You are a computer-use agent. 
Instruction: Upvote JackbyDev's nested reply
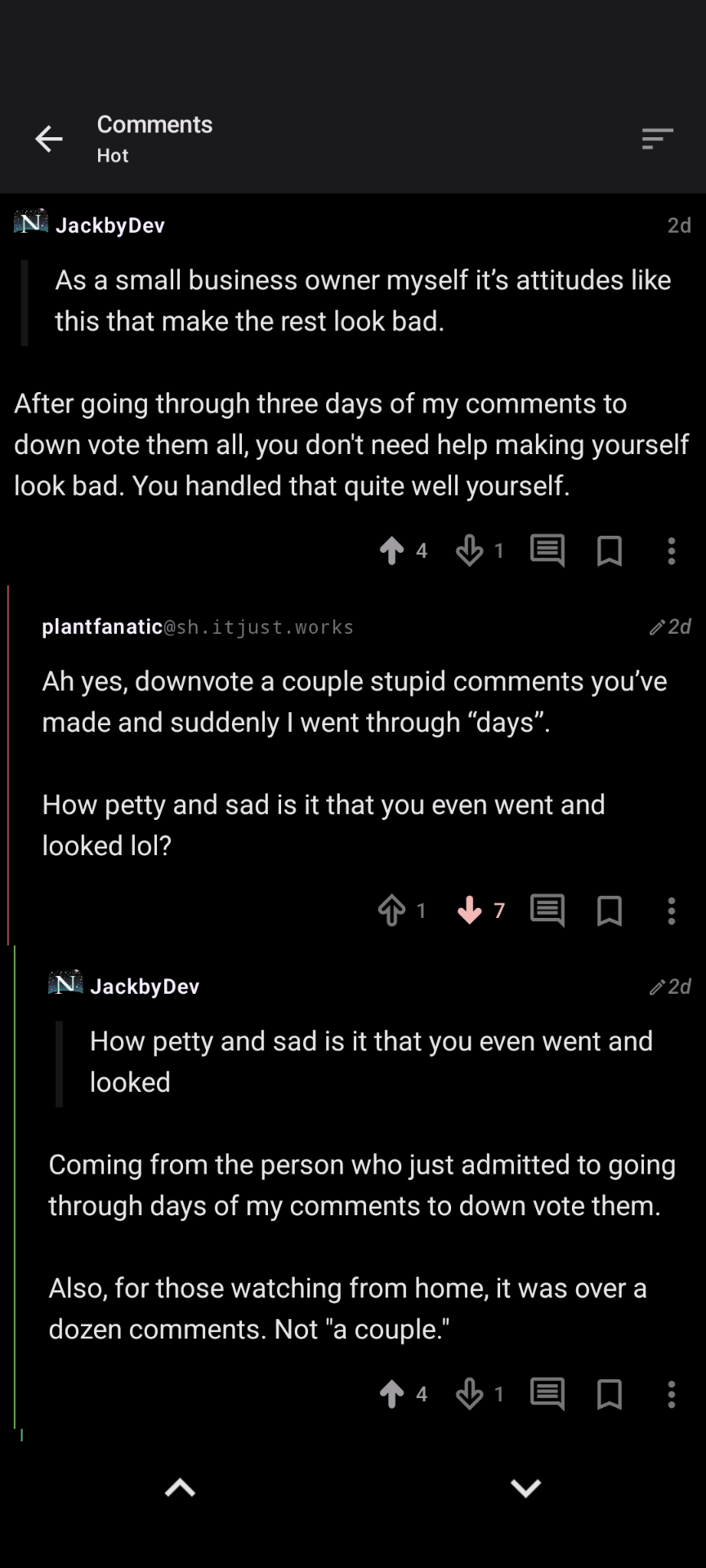tap(392, 1393)
